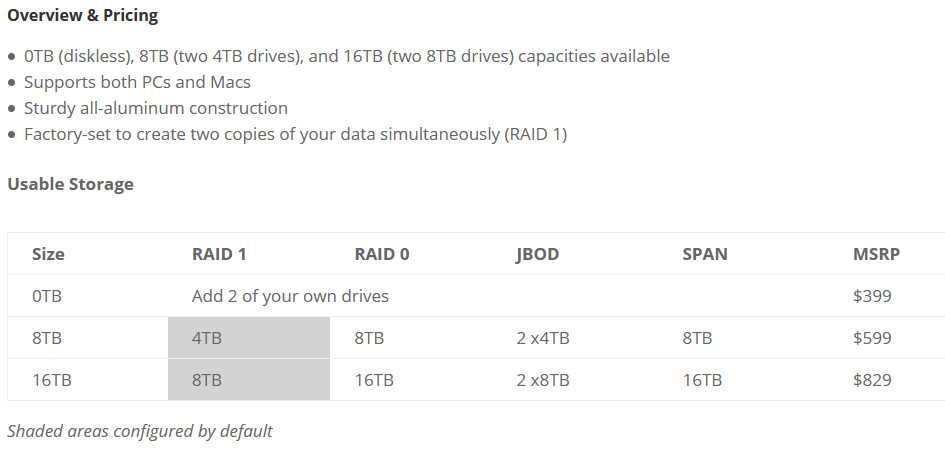945x453 pixels.
Task: Click 'Add 2 of your own drives' text
Action: (290, 296)
